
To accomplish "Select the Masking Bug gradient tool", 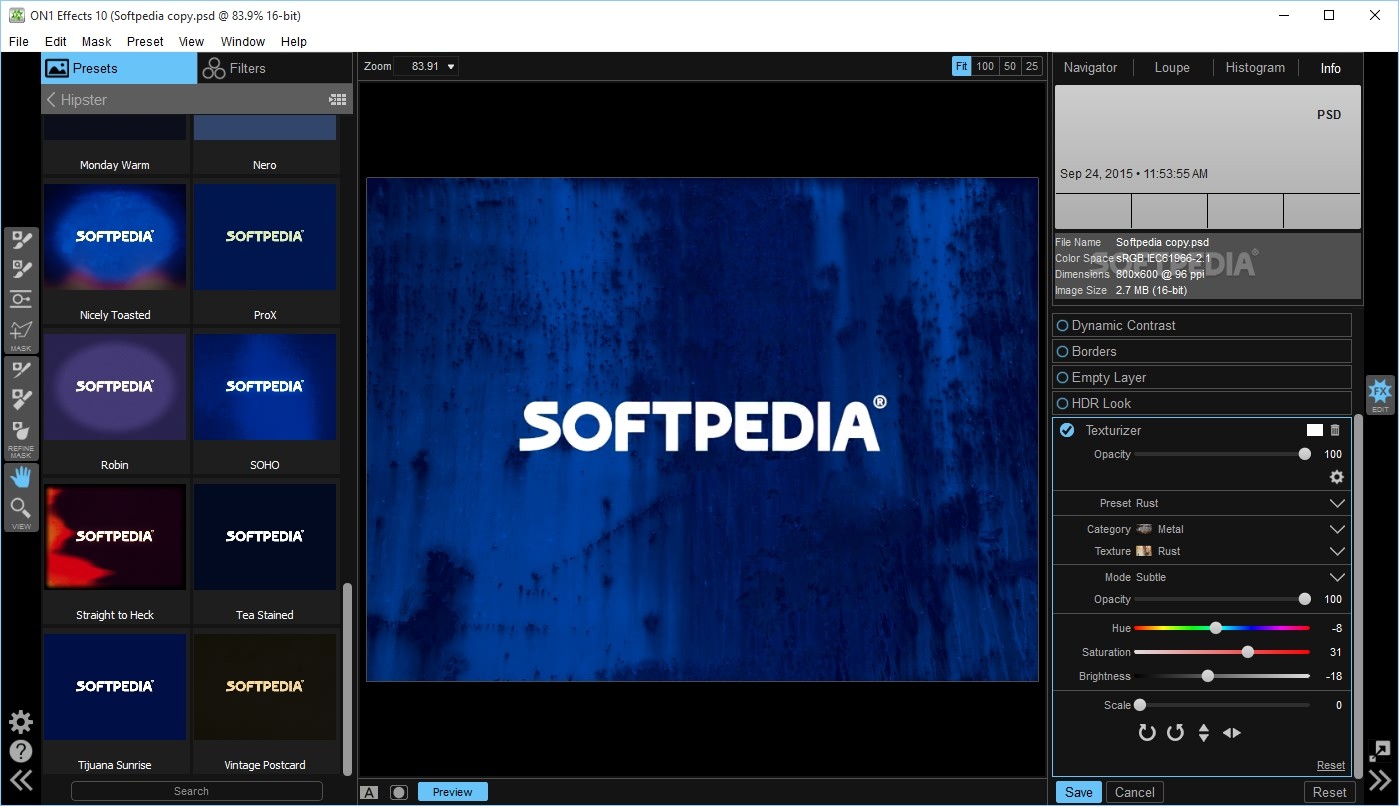I will tap(21, 299).
